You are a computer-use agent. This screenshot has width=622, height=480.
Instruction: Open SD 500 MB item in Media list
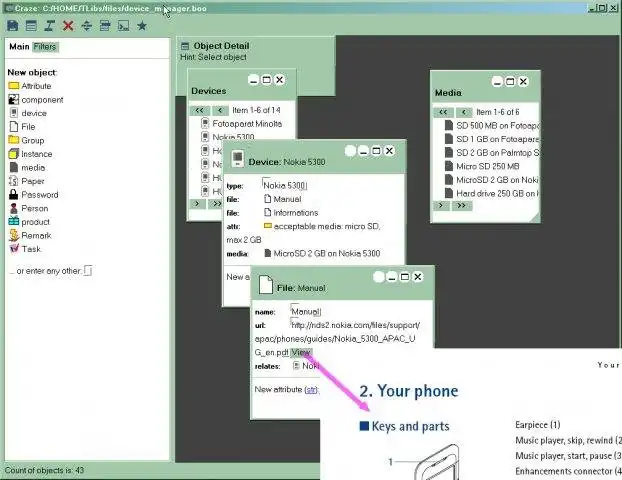pyautogui.click(x=491, y=125)
